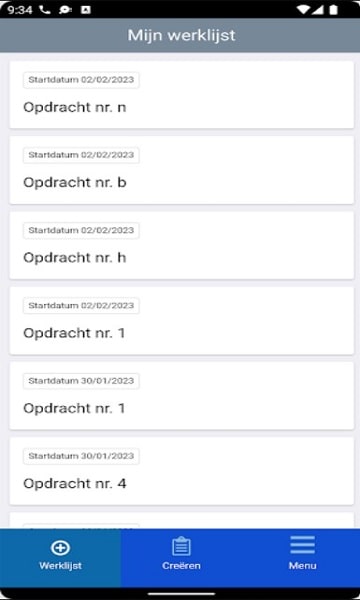Open Opdracht nr. 1 dated 30/01/2023

click(181, 396)
